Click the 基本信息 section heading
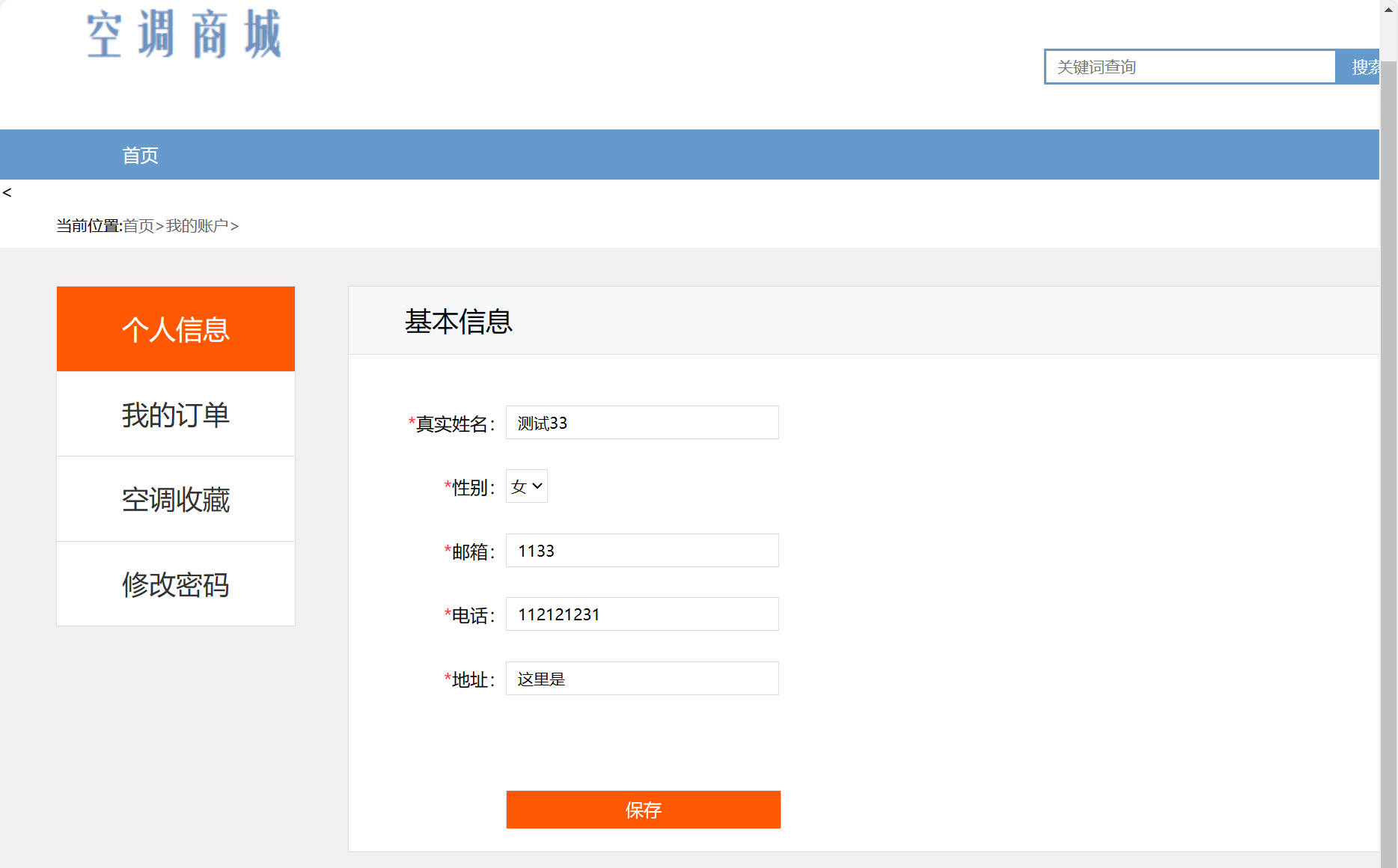Image resolution: width=1398 pixels, height=868 pixels. point(458,320)
